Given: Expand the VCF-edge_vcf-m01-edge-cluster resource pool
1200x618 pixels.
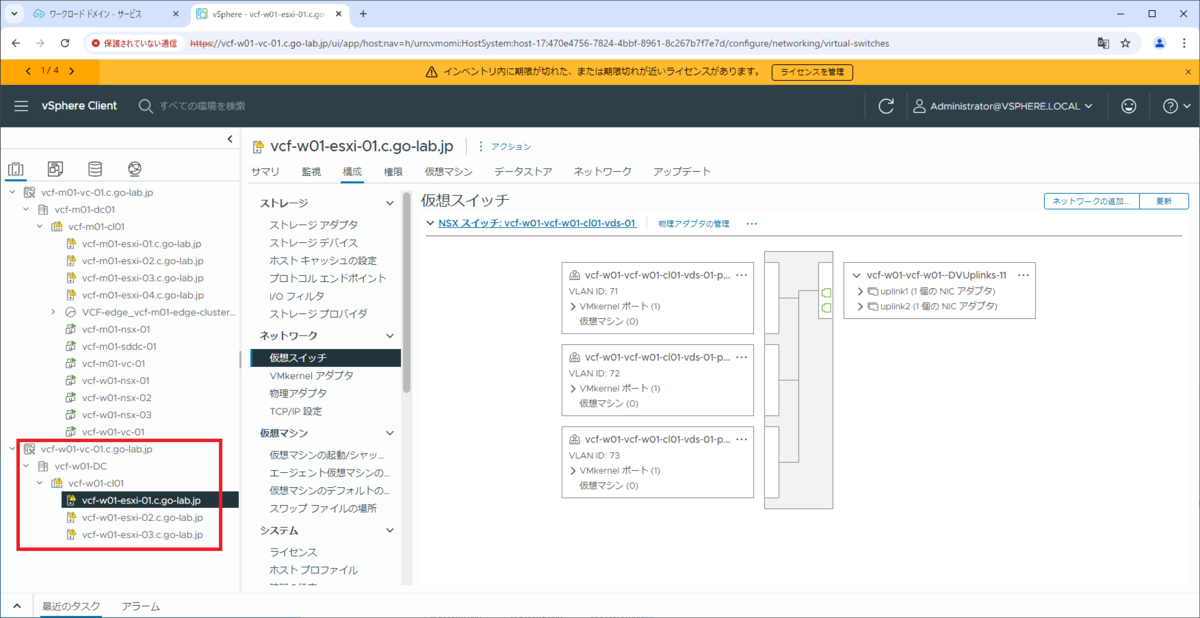Looking at the screenshot, I should (54, 312).
